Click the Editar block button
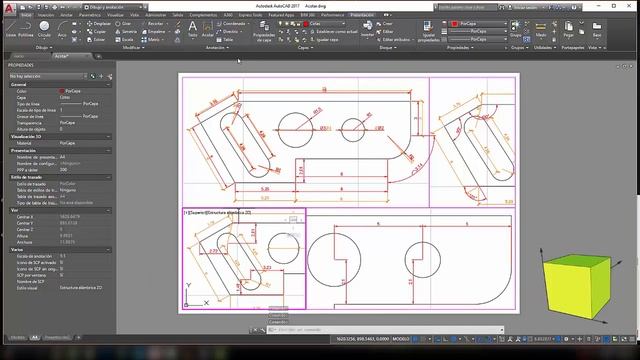640x360 pixels. pos(384,31)
